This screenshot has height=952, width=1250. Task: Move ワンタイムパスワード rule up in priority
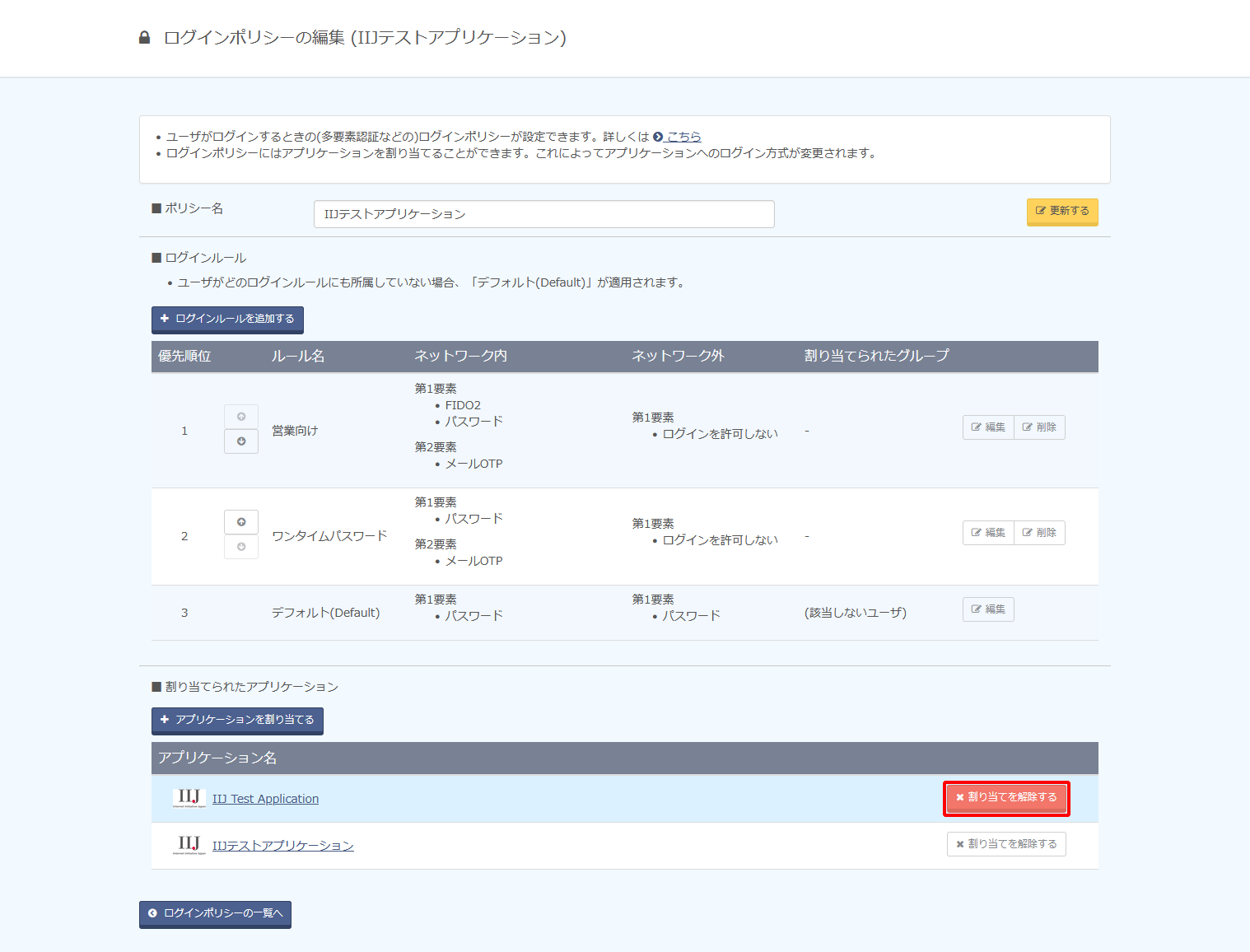(x=241, y=522)
